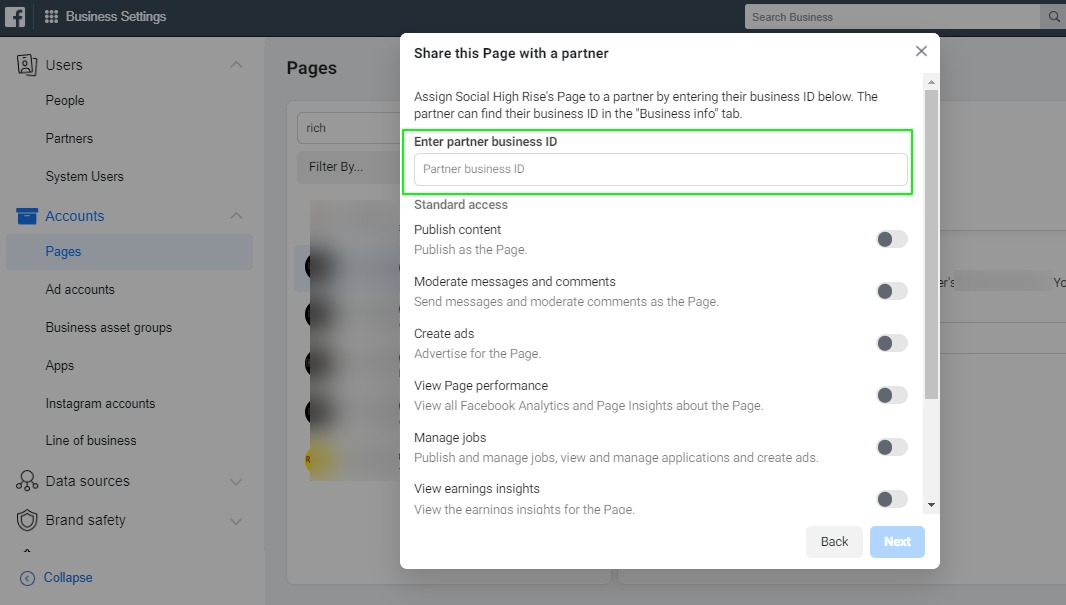Screen dimensions: 1066x605
Task: Click Accounts section label
Action: (x=75, y=216)
